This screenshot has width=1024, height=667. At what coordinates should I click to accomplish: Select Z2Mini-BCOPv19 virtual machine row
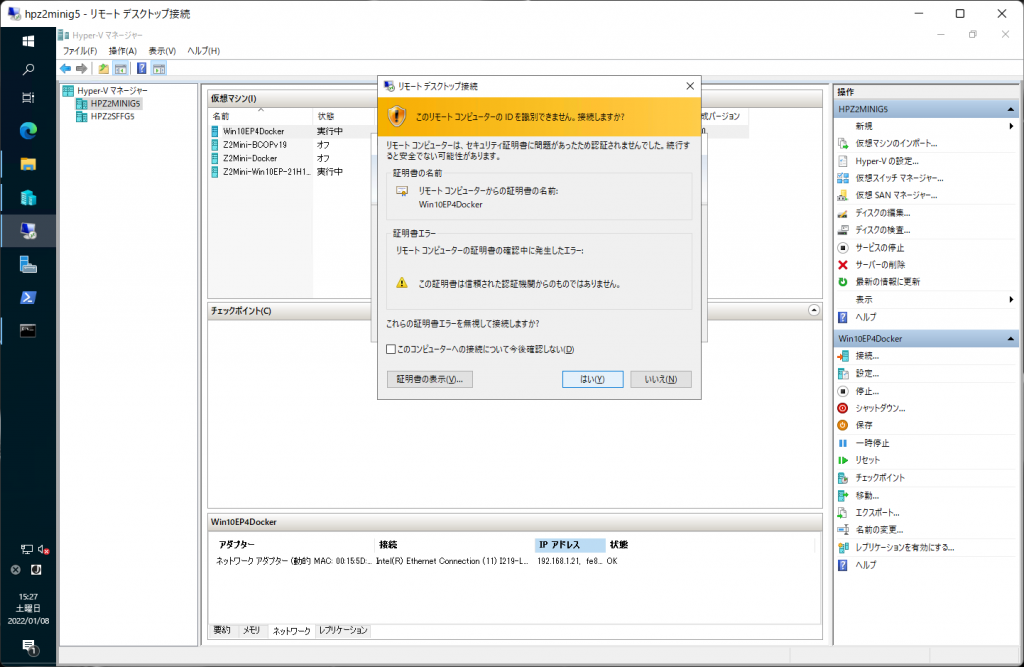tap(255, 145)
